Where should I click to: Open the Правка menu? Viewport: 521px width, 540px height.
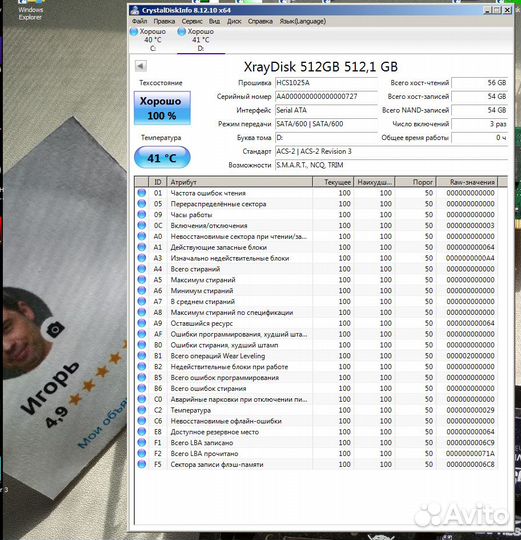pyautogui.click(x=164, y=21)
